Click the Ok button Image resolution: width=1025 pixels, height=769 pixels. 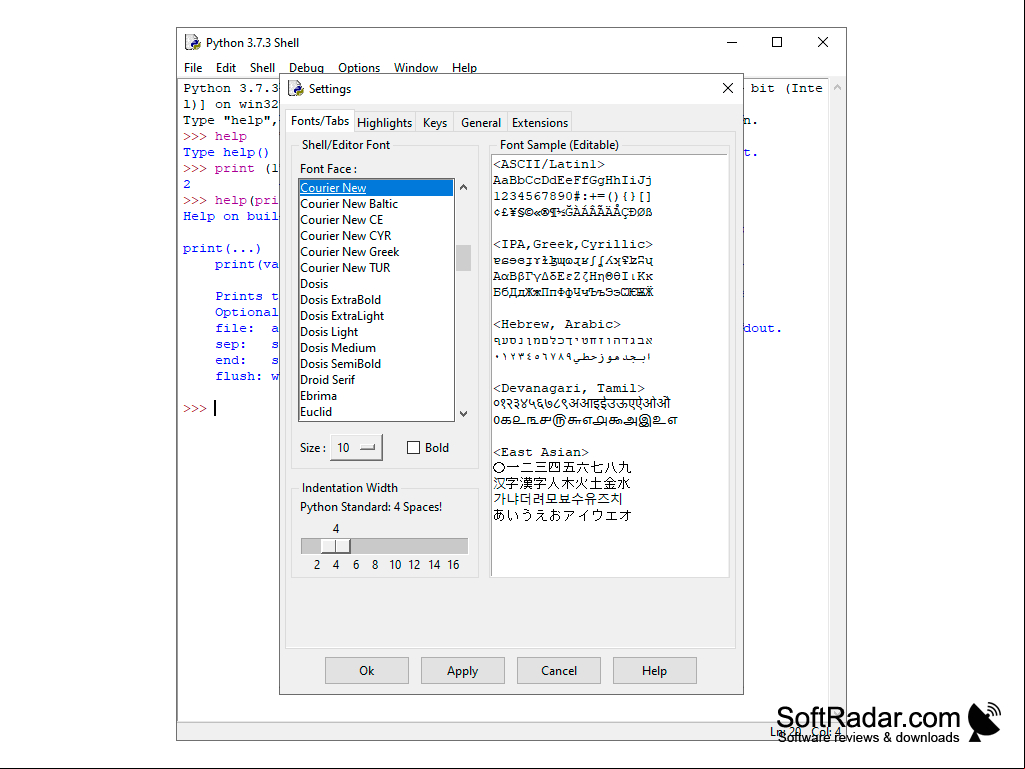(367, 671)
